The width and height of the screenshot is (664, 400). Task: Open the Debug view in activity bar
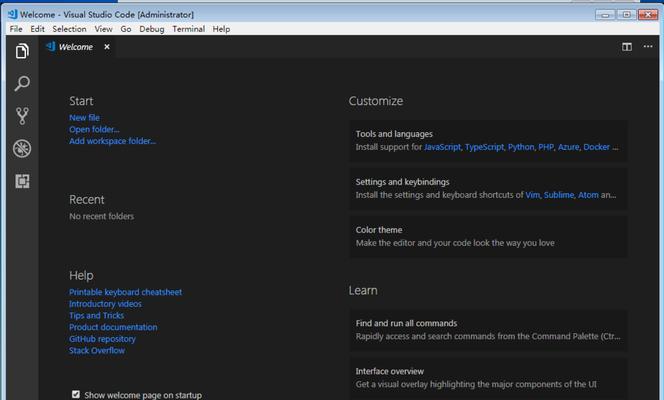[x=22, y=149]
